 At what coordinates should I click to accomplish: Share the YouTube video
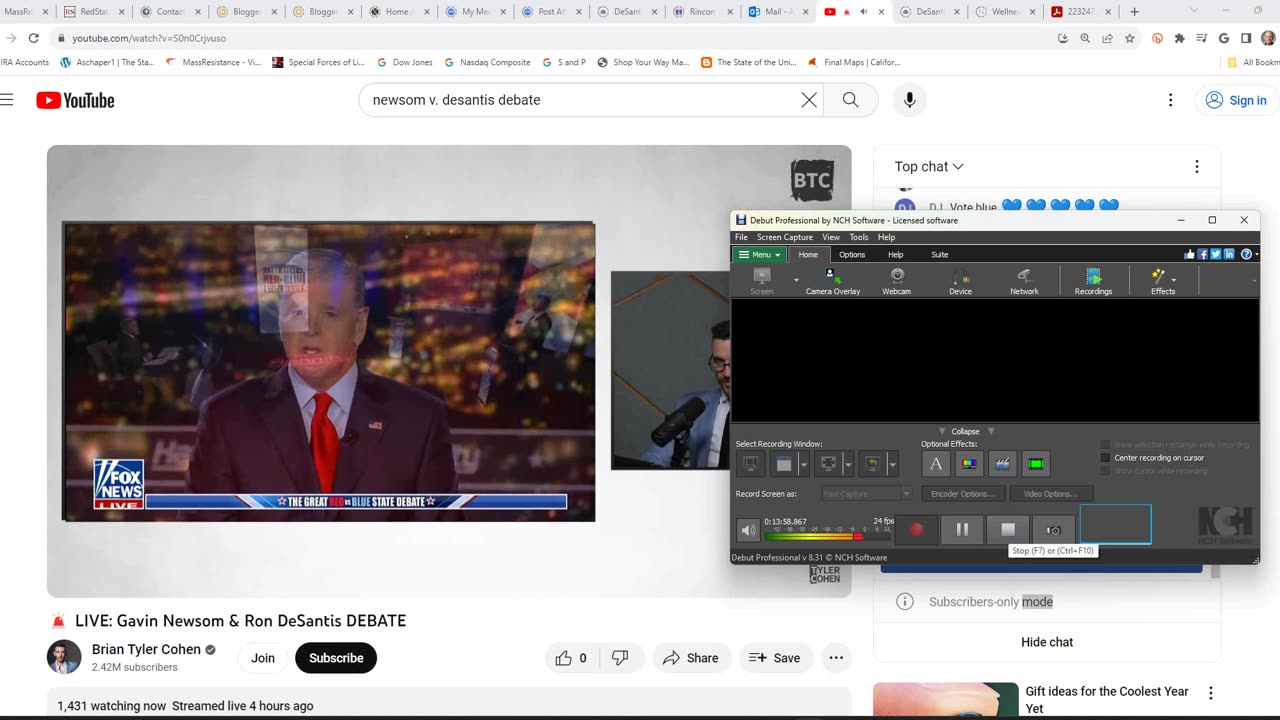[690, 658]
